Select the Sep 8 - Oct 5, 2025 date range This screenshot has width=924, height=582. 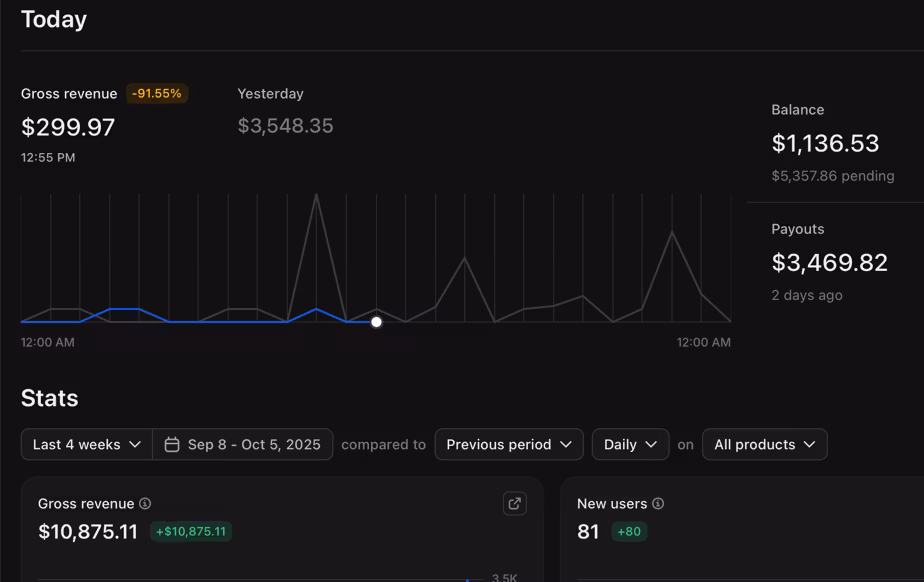click(253, 445)
